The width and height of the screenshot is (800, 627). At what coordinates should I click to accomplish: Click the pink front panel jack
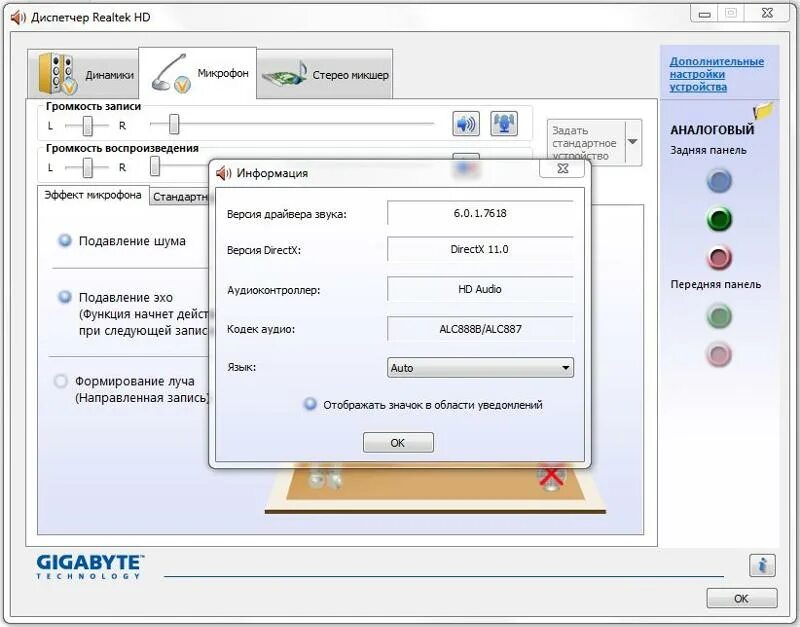coord(719,354)
